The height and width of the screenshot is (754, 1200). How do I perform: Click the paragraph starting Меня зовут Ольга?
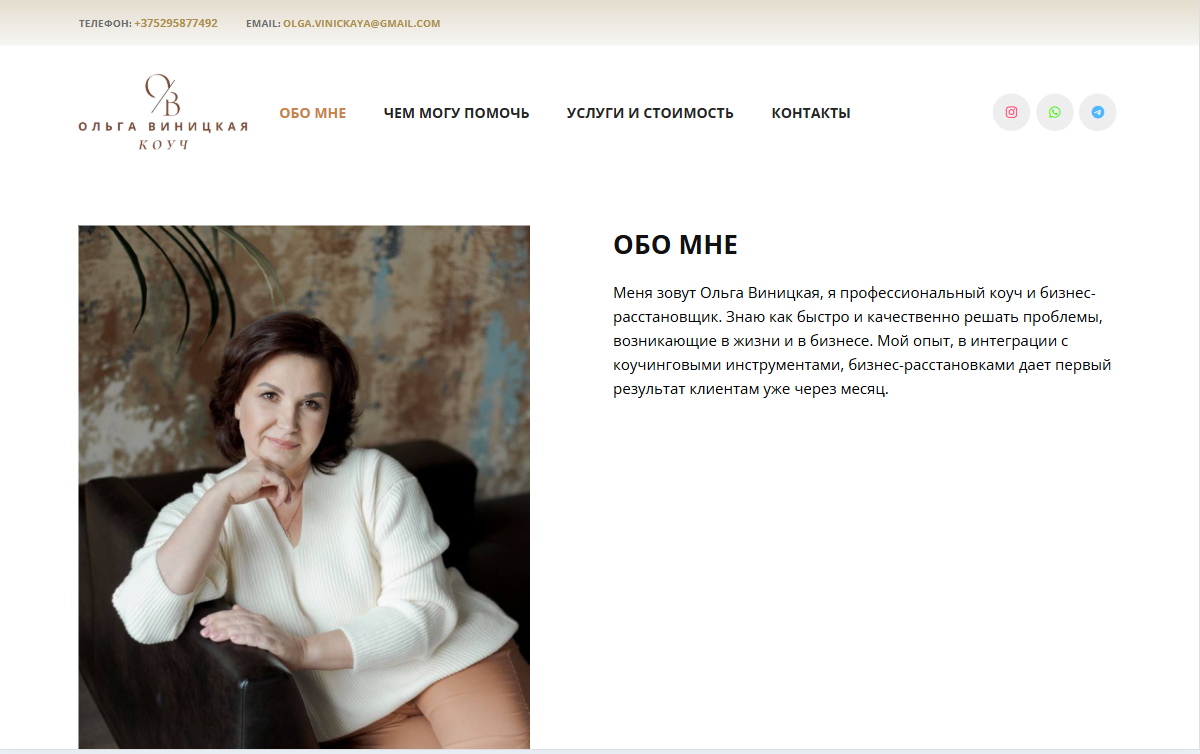862,341
